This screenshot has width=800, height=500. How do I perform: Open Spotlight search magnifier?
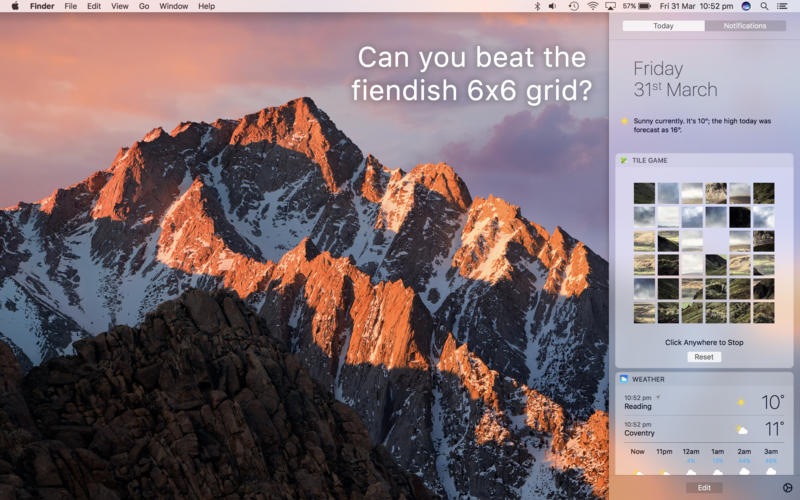[764, 6]
